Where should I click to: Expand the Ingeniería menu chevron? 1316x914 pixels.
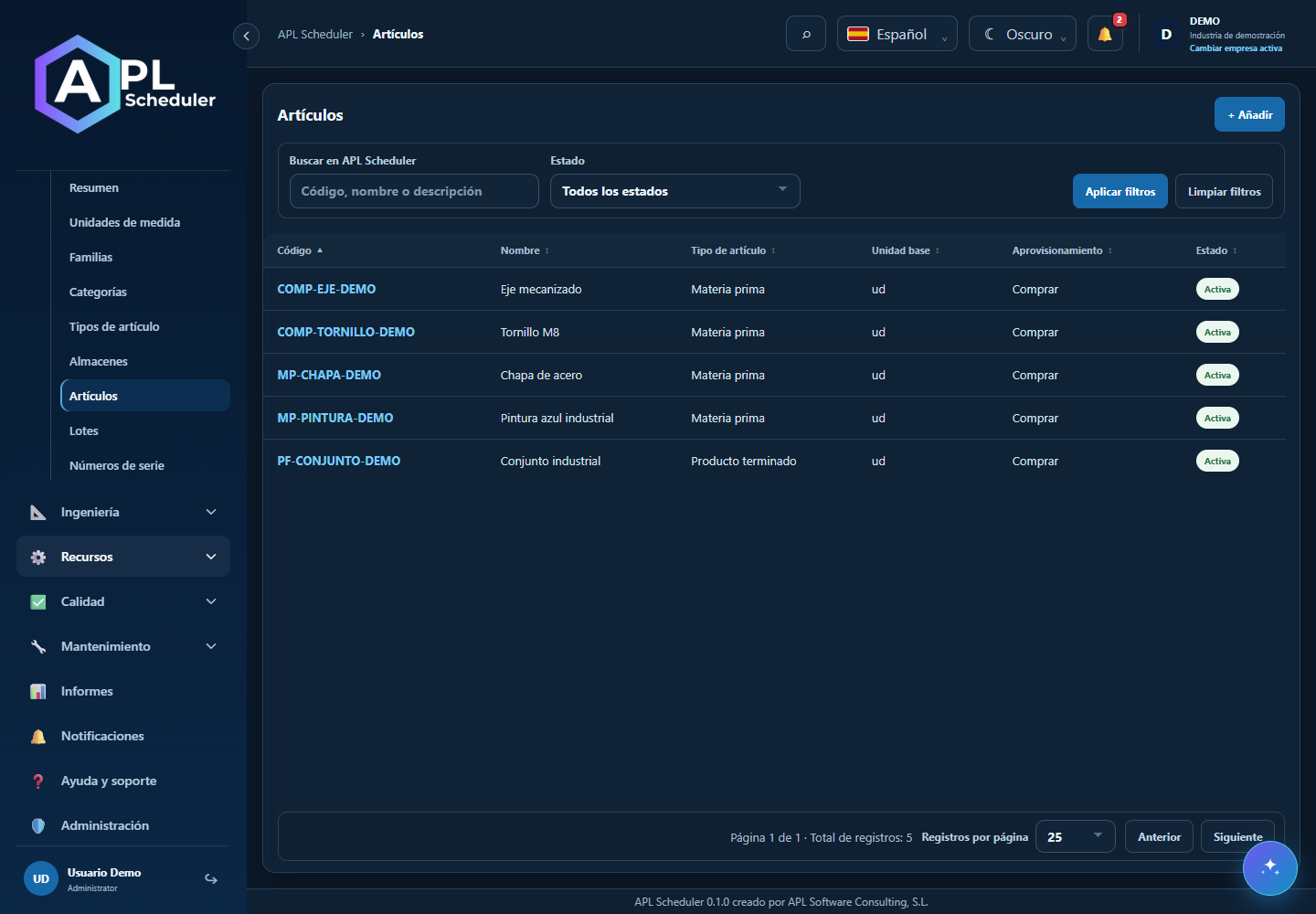click(x=211, y=513)
